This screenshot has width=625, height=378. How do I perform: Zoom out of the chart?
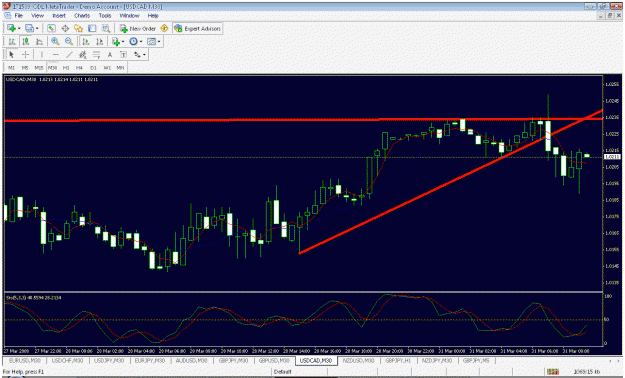(x=69, y=41)
